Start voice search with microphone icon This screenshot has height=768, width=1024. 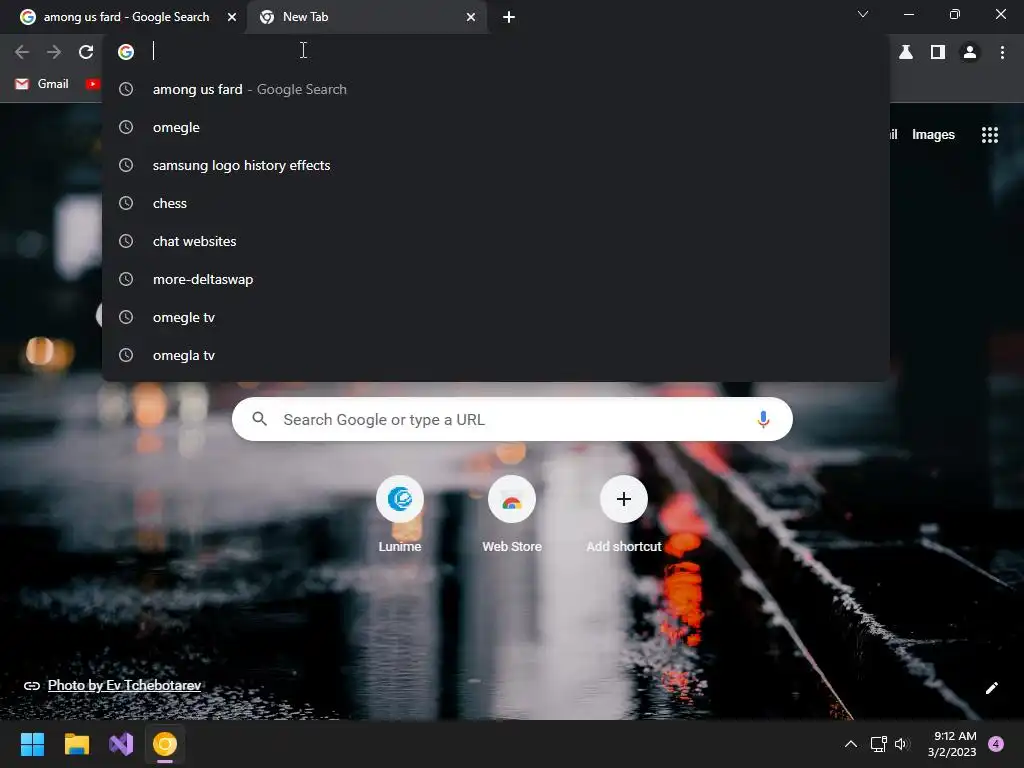click(x=763, y=419)
